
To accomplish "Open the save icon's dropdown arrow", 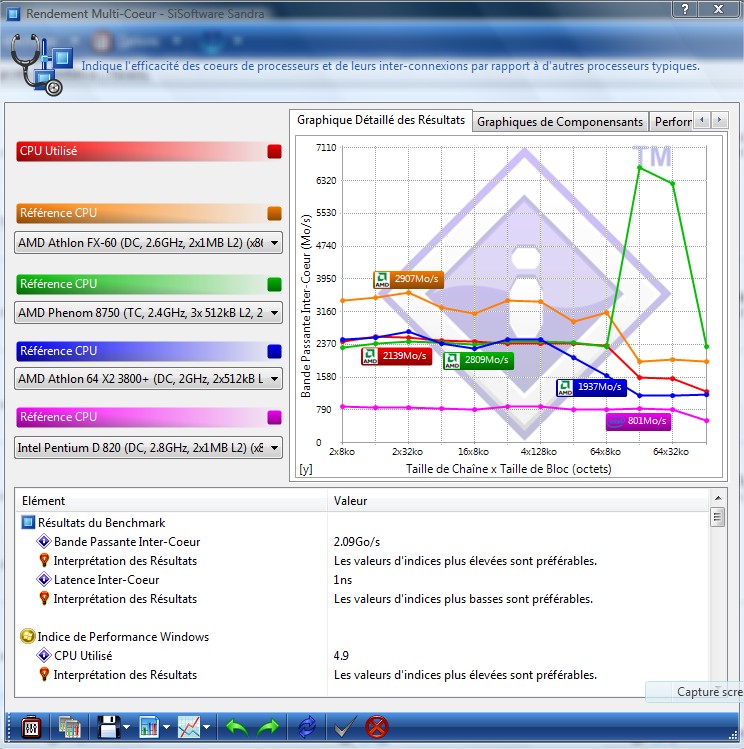I will [x=126, y=728].
